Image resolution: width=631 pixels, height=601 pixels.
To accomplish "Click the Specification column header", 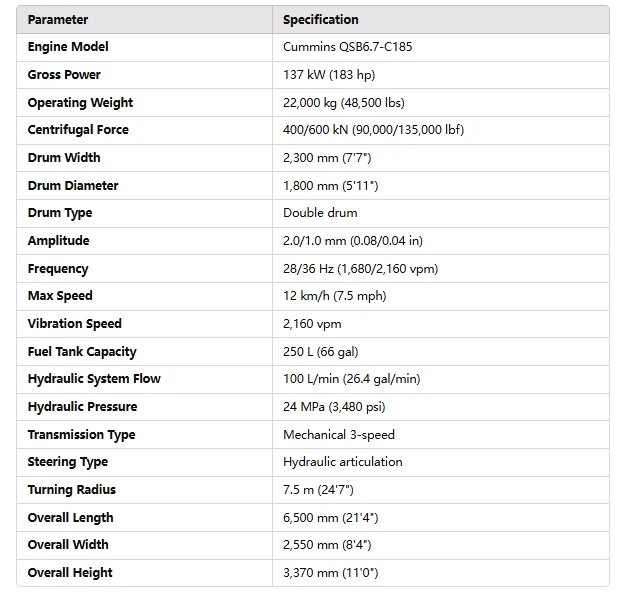I will click(320, 20).
